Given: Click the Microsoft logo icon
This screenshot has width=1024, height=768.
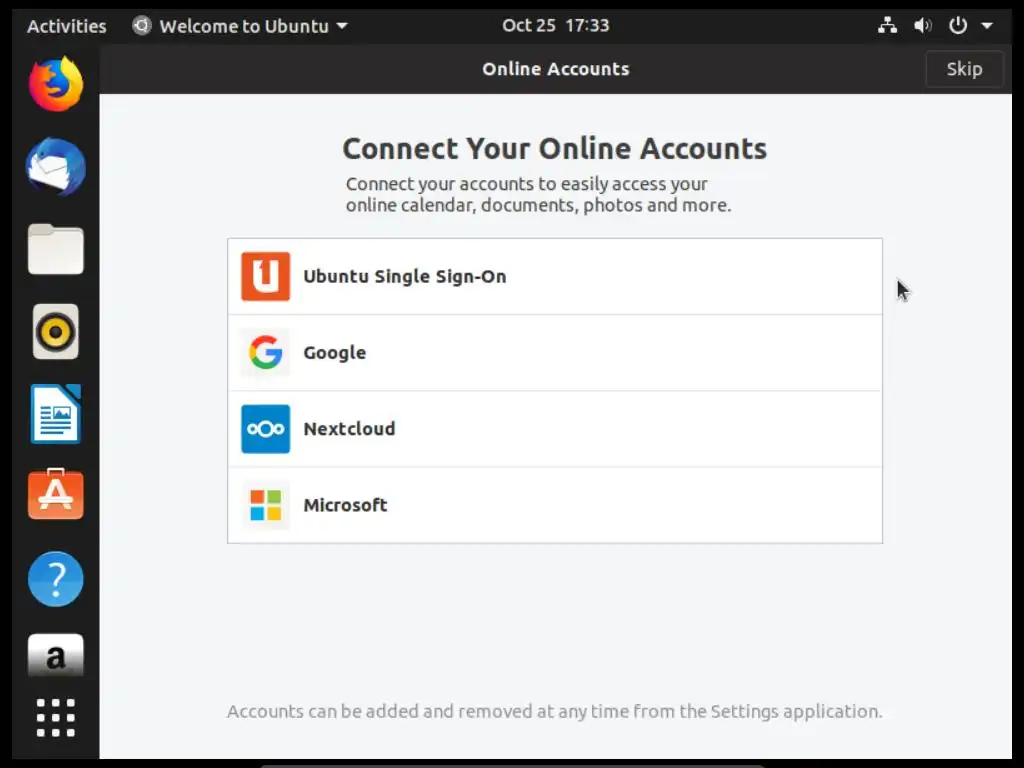Looking at the screenshot, I should point(265,505).
